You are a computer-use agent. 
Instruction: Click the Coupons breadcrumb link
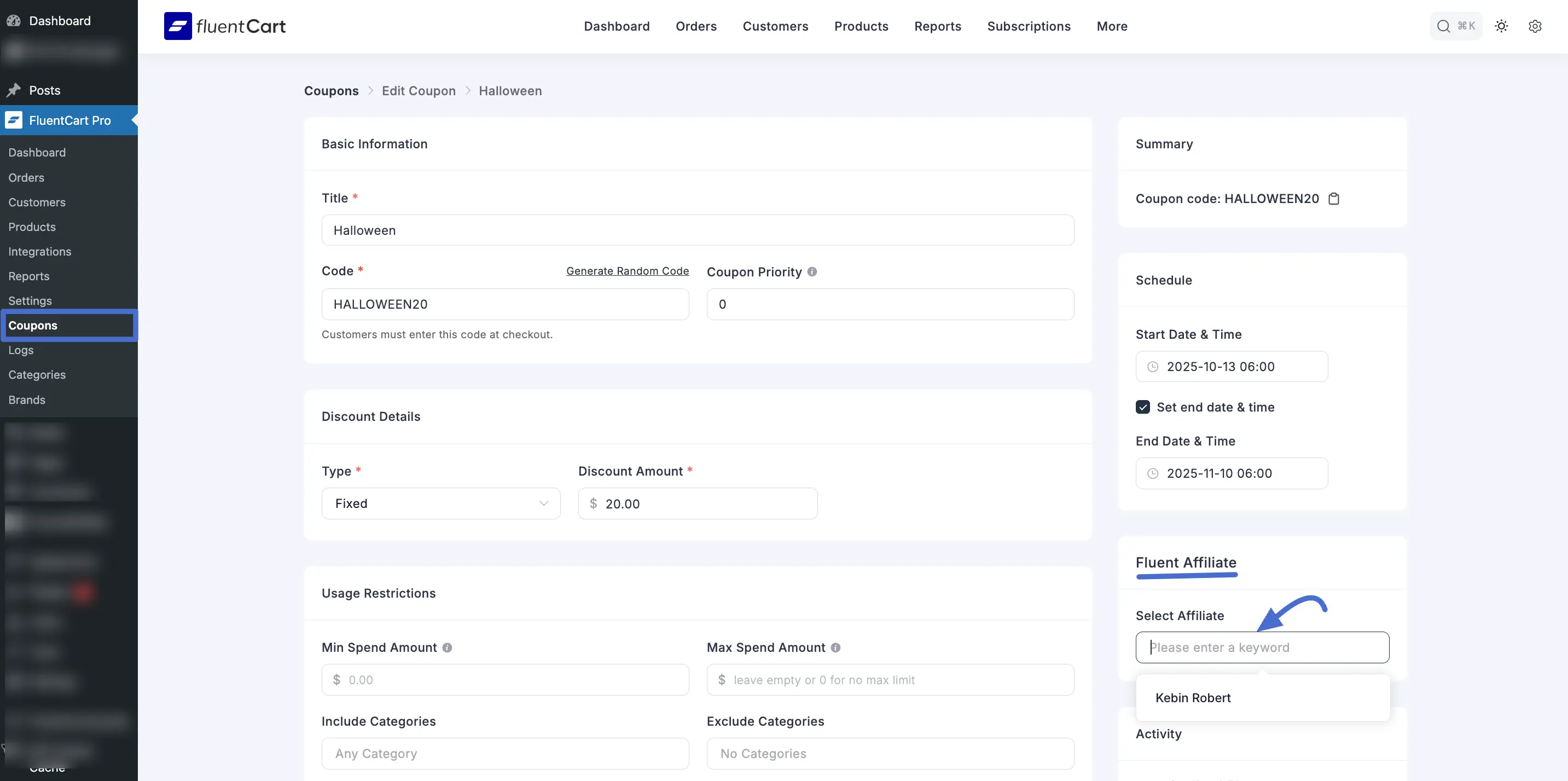(x=331, y=91)
